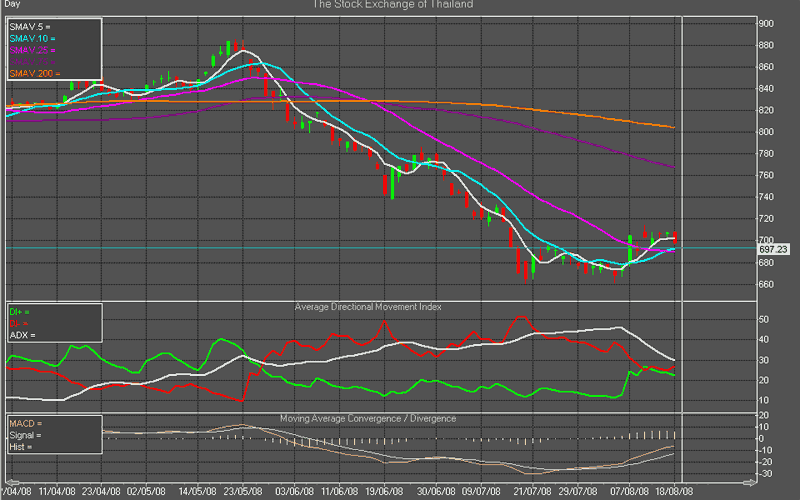Click the 660 price axis label
The height and width of the screenshot is (500, 800).
click(x=766, y=284)
